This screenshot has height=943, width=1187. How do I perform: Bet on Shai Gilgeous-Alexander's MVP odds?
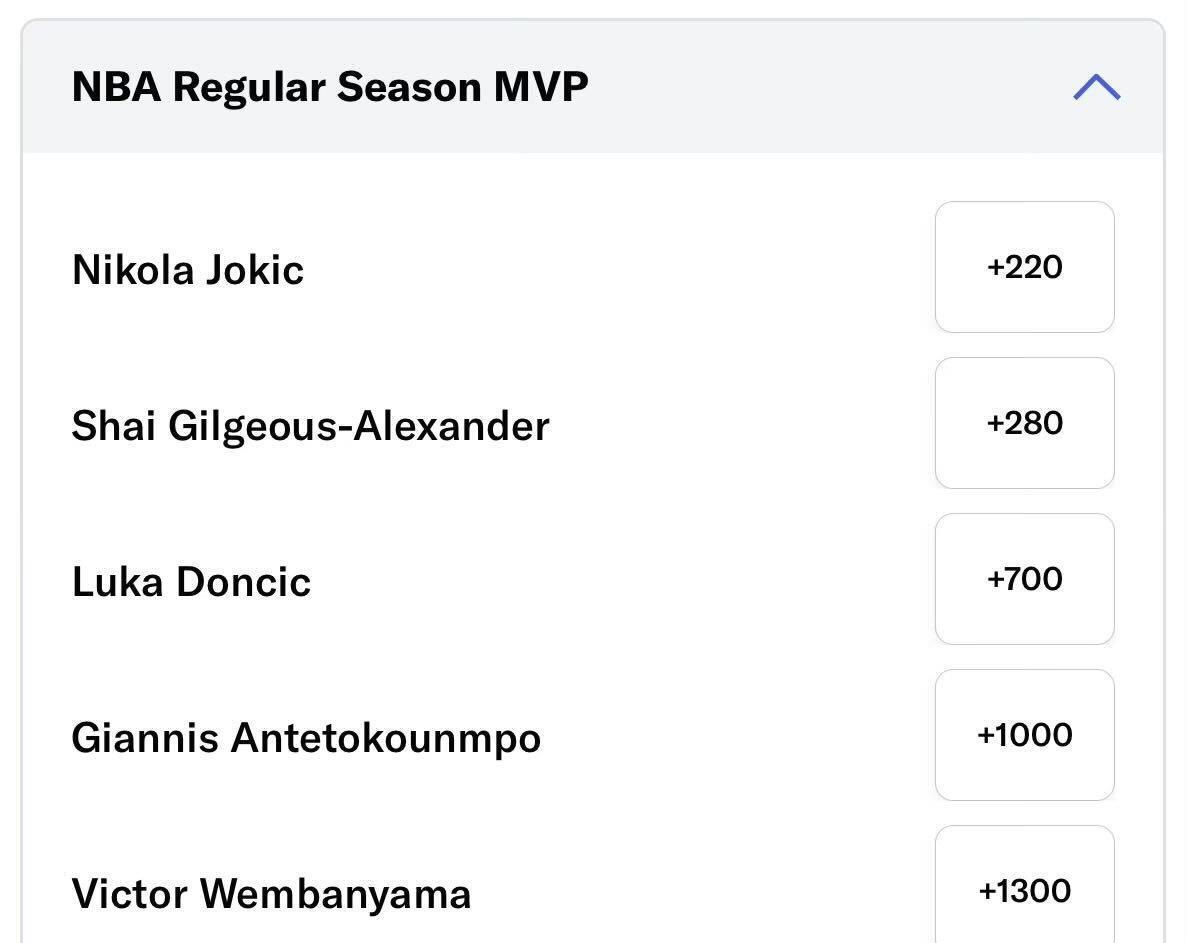point(1024,423)
